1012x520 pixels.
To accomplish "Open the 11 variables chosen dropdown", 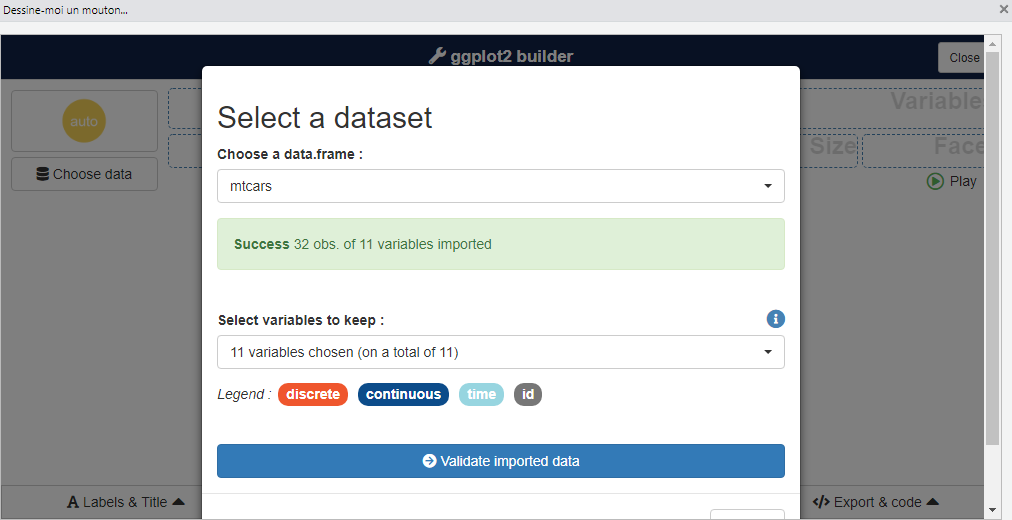I will 500,352.
